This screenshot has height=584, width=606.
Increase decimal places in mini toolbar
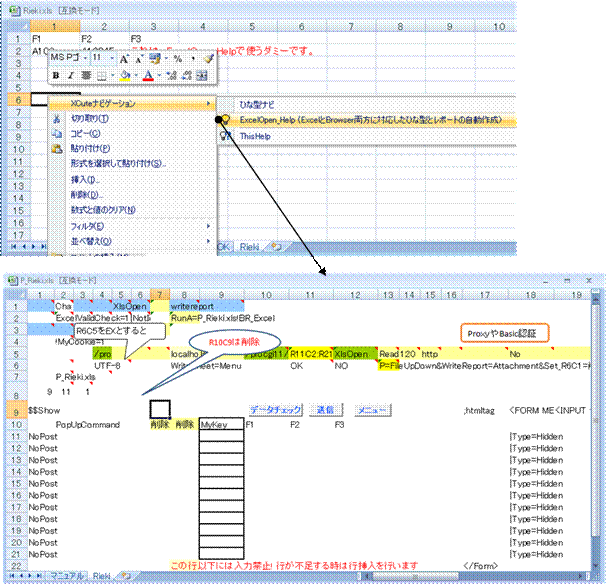[171, 75]
